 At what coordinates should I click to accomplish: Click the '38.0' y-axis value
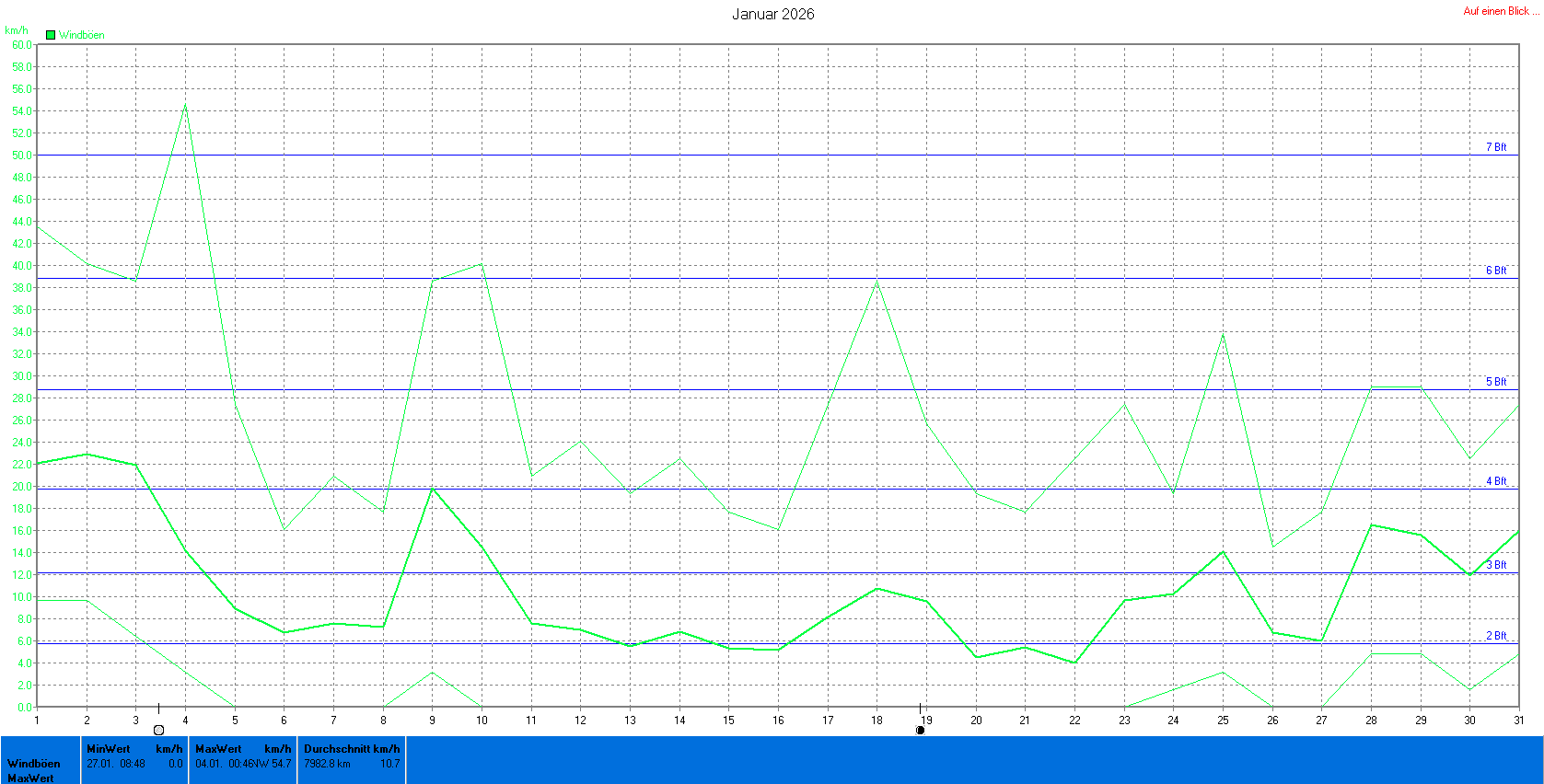[22, 288]
